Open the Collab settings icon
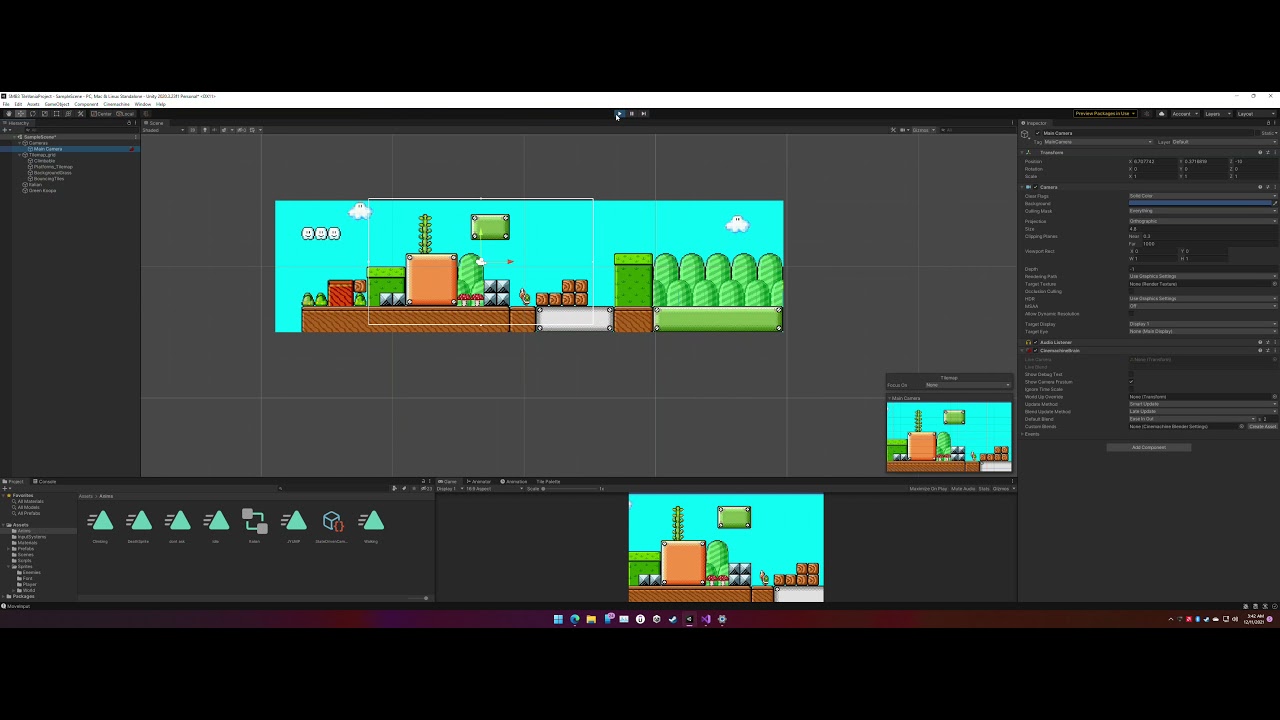The width and height of the screenshot is (1280, 720). point(1147,114)
